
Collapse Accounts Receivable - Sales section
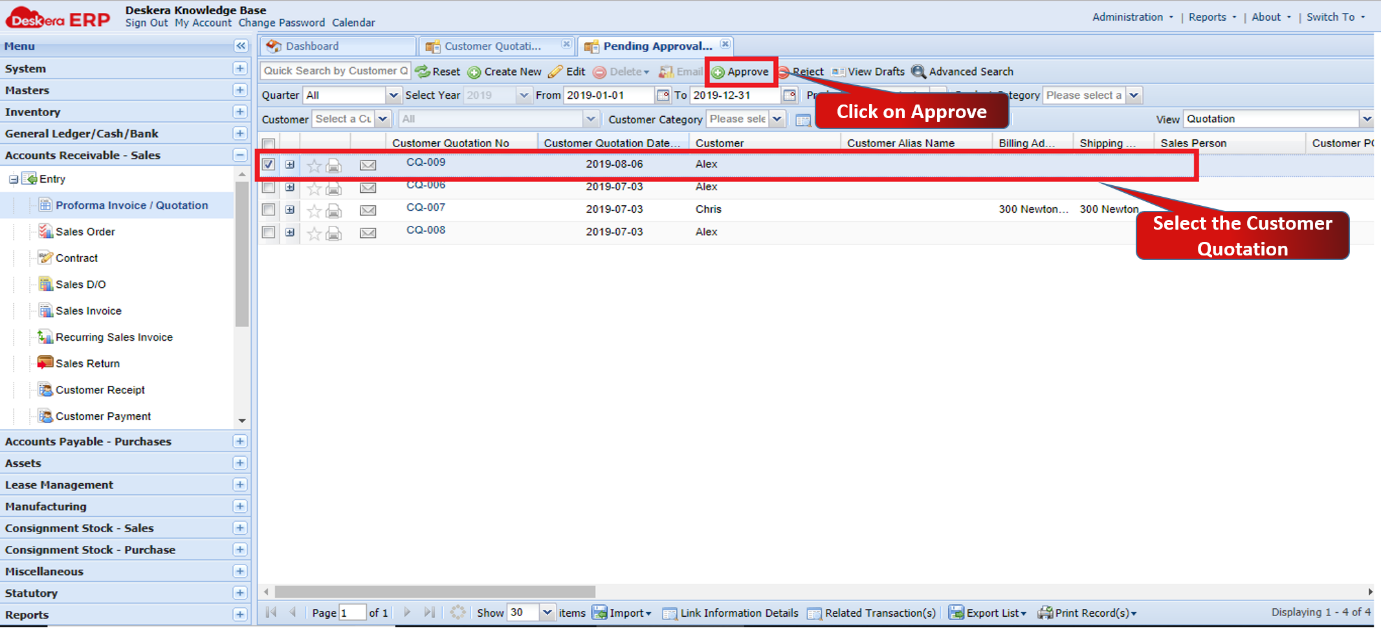coord(240,155)
